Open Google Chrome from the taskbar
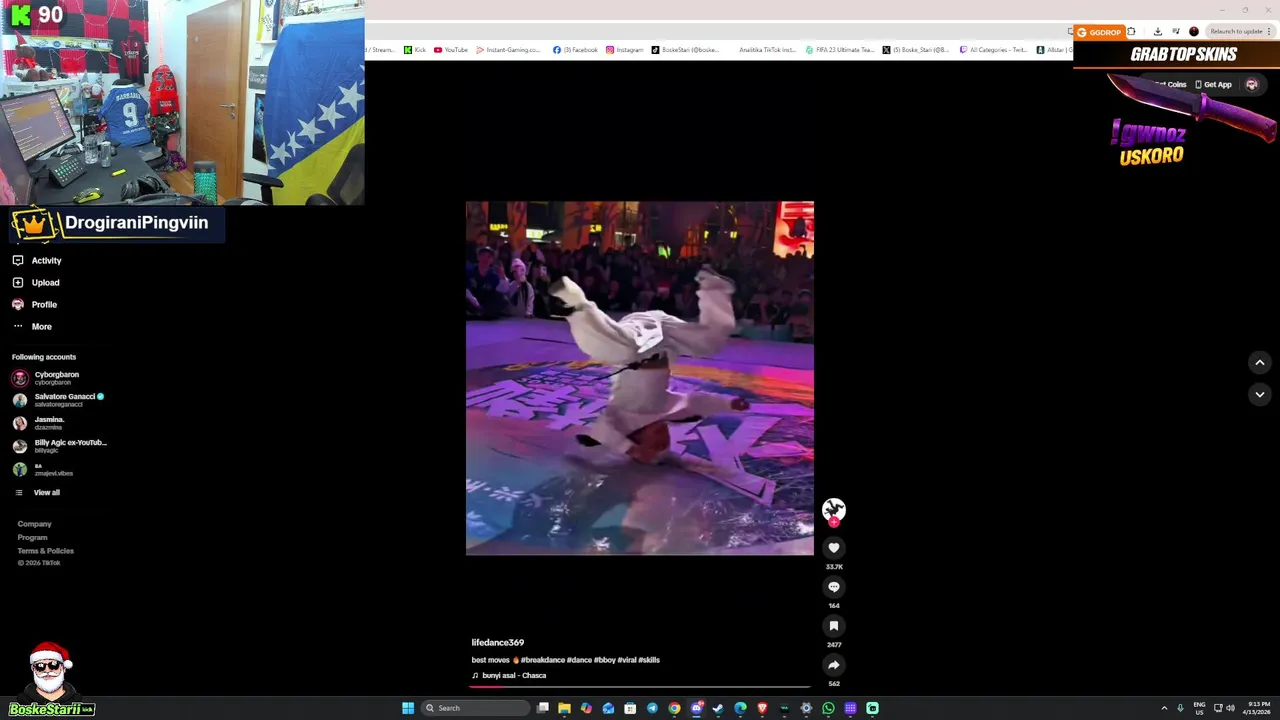 pos(674,708)
